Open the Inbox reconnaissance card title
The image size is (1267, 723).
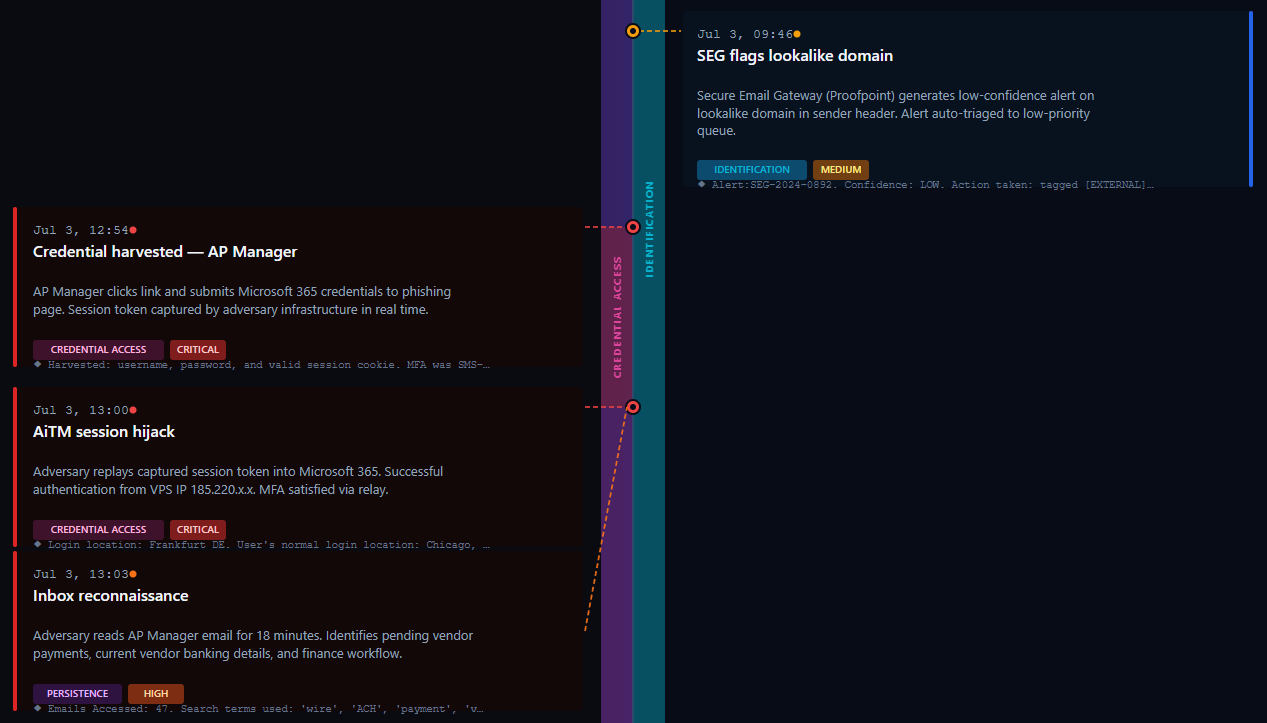(x=111, y=596)
